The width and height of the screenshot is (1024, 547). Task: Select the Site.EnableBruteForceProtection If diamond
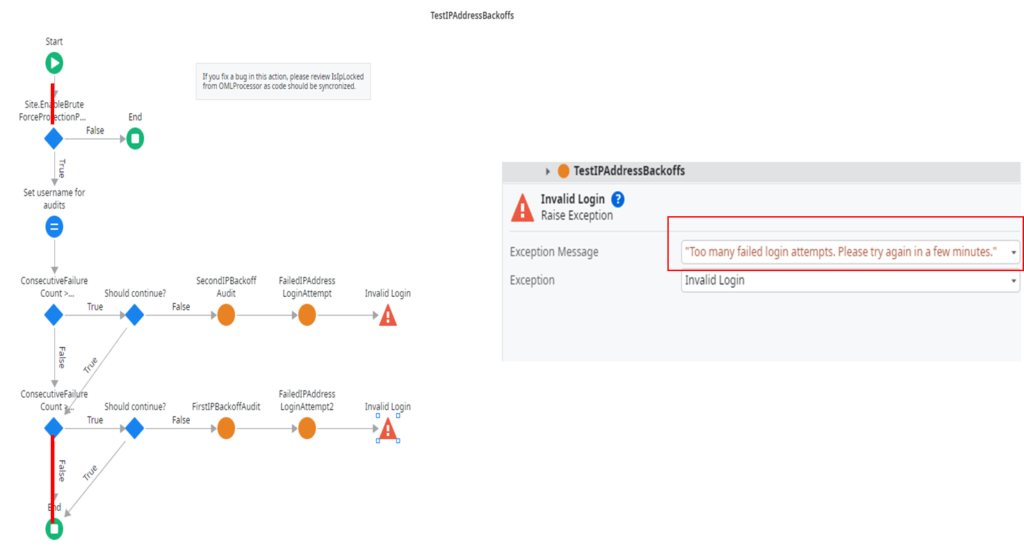[x=54, y=138]
